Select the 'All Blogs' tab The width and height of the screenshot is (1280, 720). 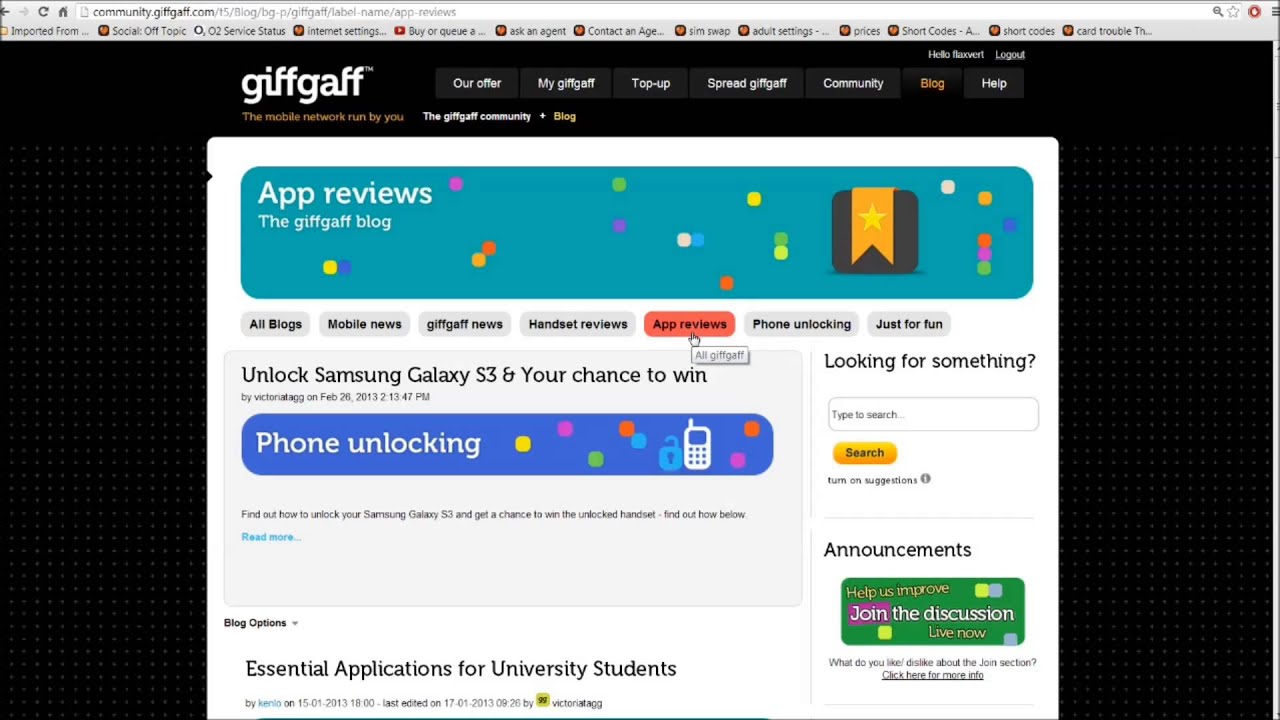point(275,324)
